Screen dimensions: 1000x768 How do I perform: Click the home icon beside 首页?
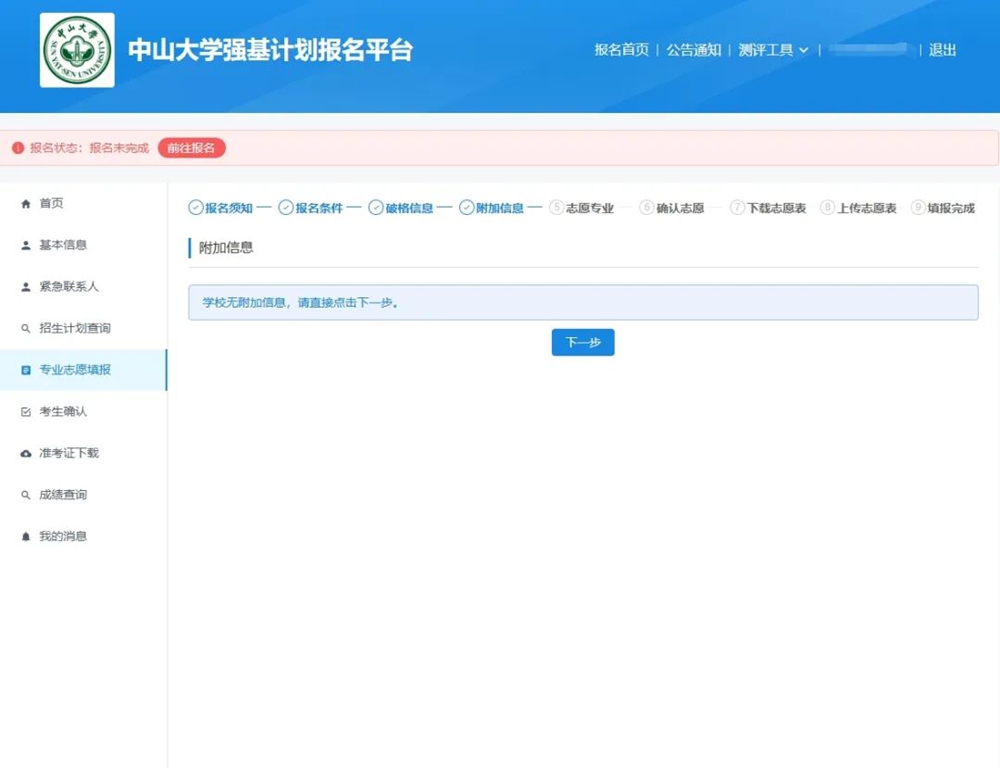26,204
